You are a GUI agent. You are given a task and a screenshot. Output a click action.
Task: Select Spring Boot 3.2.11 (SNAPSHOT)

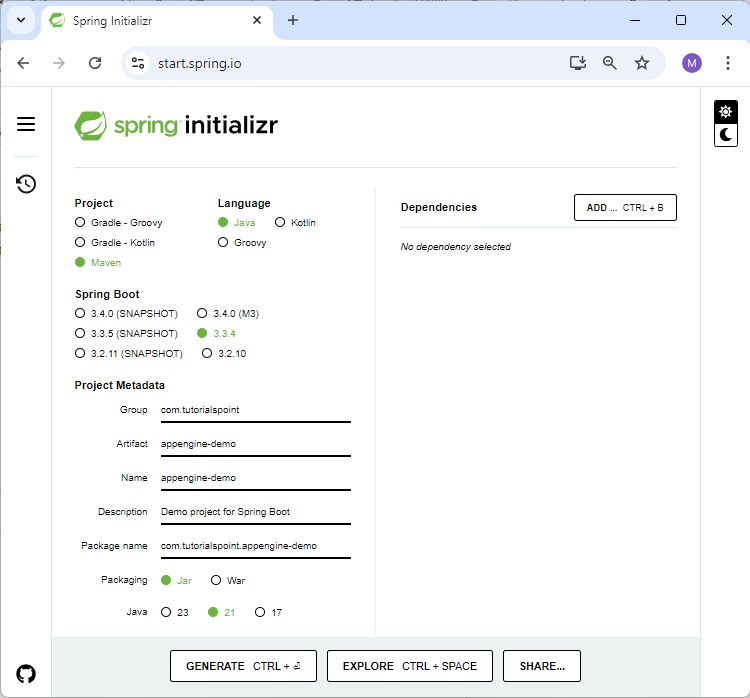pos(129,354)
